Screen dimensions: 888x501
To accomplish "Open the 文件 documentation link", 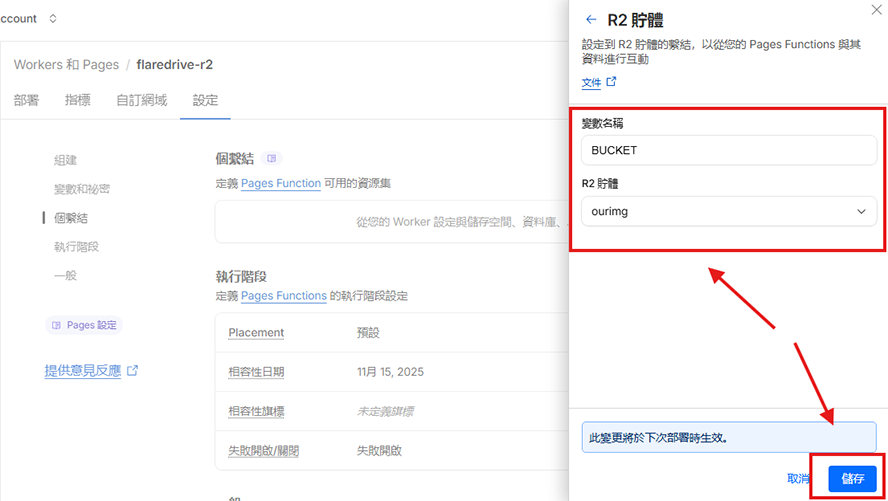I will click(x=591, y=83).
